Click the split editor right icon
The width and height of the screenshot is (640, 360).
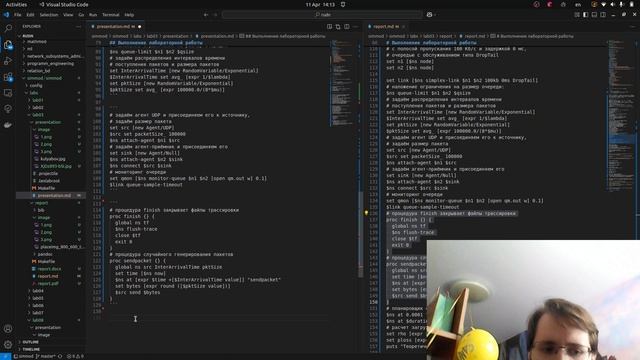tap(347, 27)
